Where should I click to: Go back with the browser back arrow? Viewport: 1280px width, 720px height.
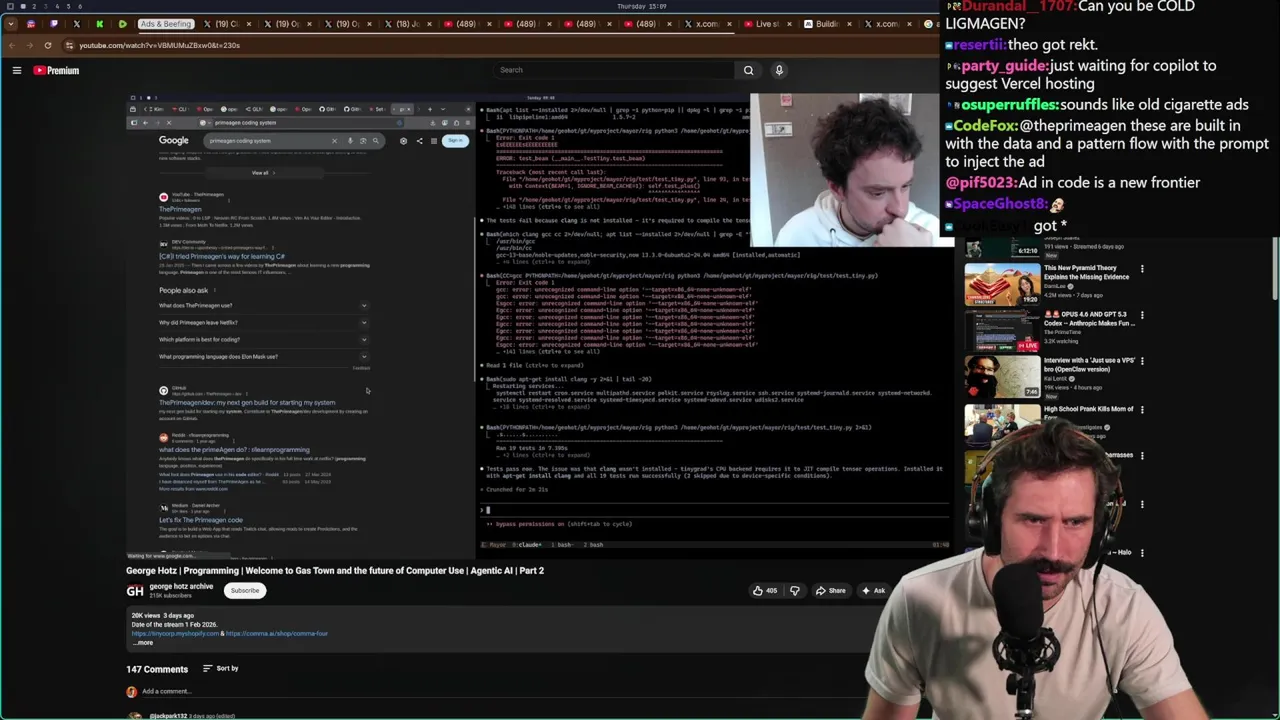tap(11, 45)
